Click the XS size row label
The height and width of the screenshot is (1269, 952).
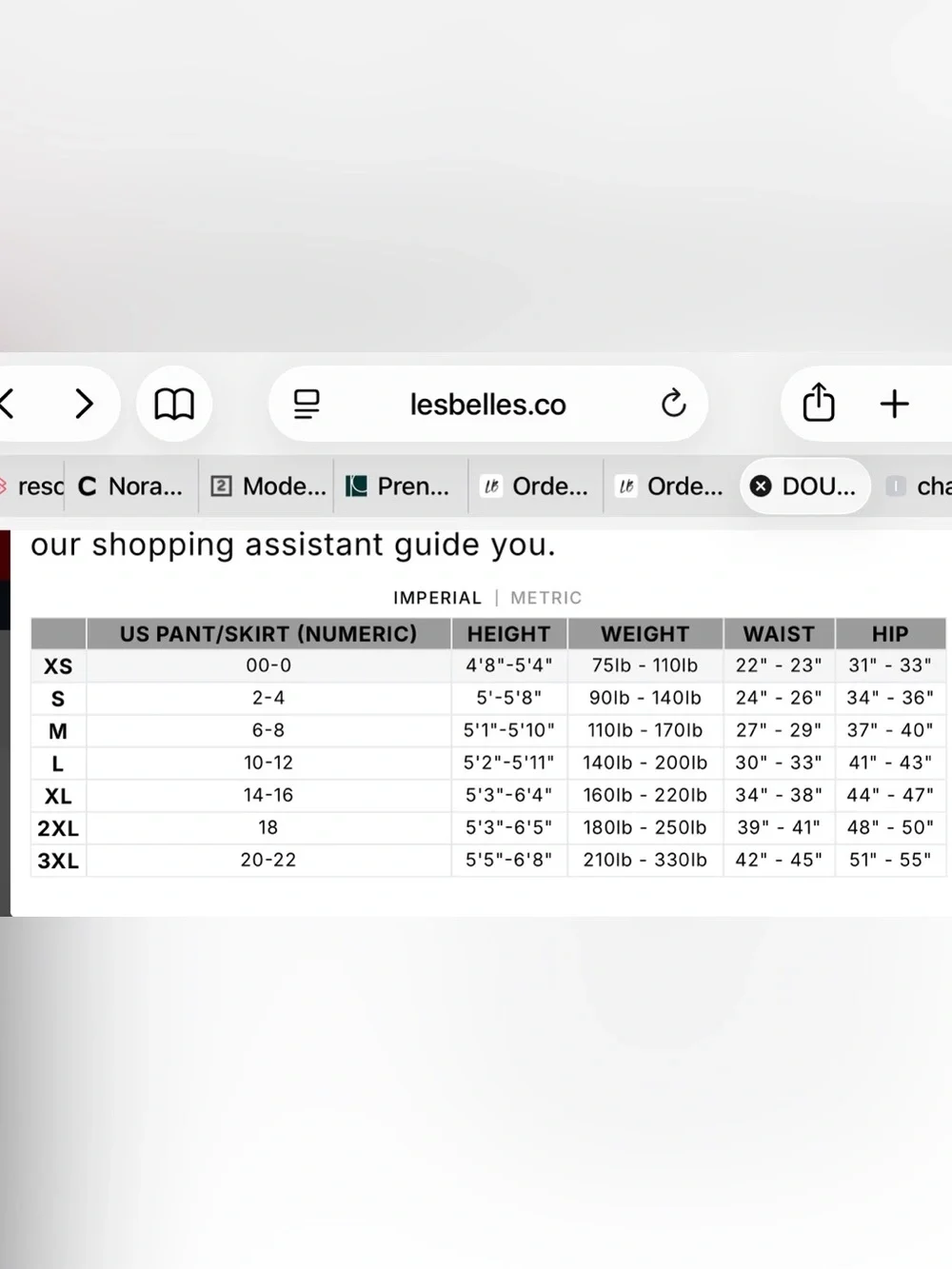[58, 666]
